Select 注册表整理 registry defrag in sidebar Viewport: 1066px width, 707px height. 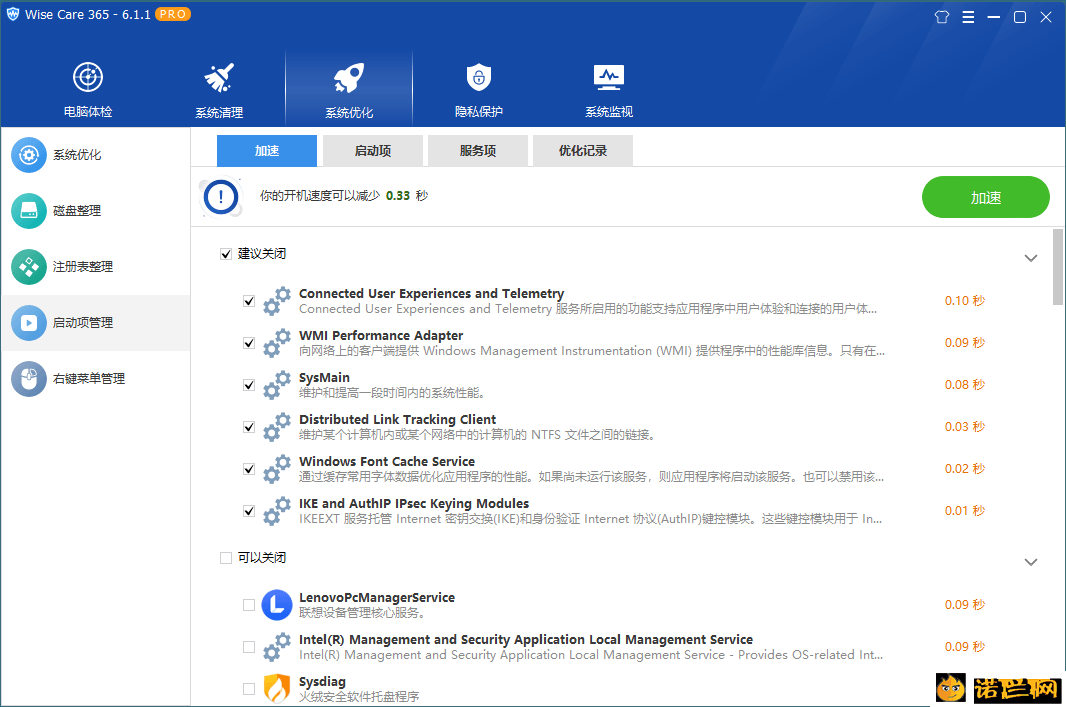click(95, 266)
